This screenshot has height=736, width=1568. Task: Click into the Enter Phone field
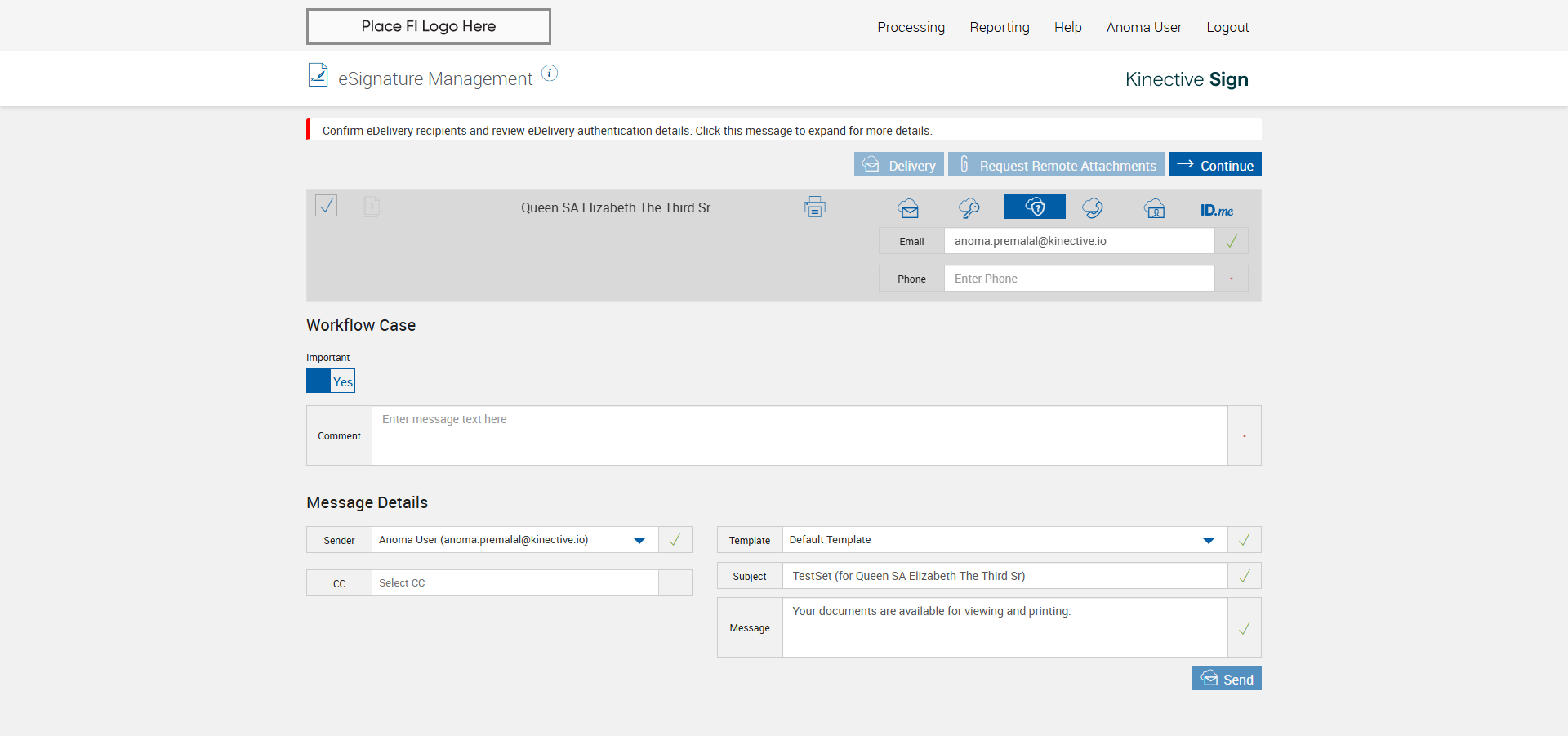[x=1078, y=279]
